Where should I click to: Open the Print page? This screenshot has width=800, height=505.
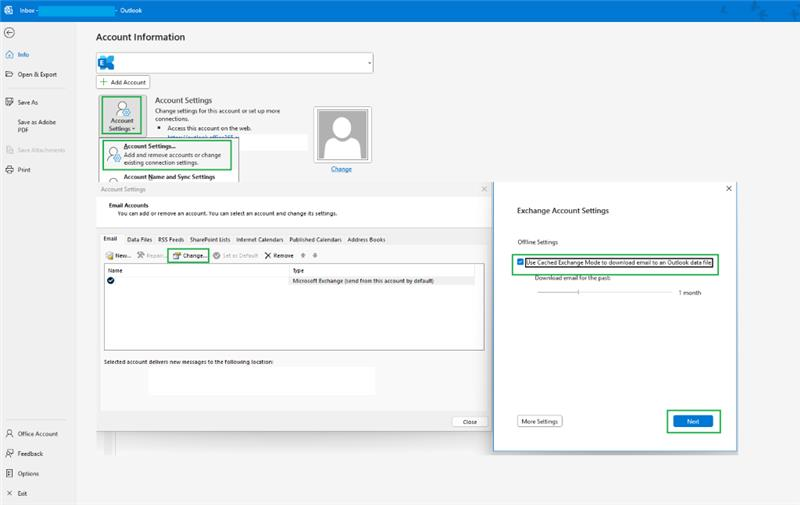coord(18,170)
